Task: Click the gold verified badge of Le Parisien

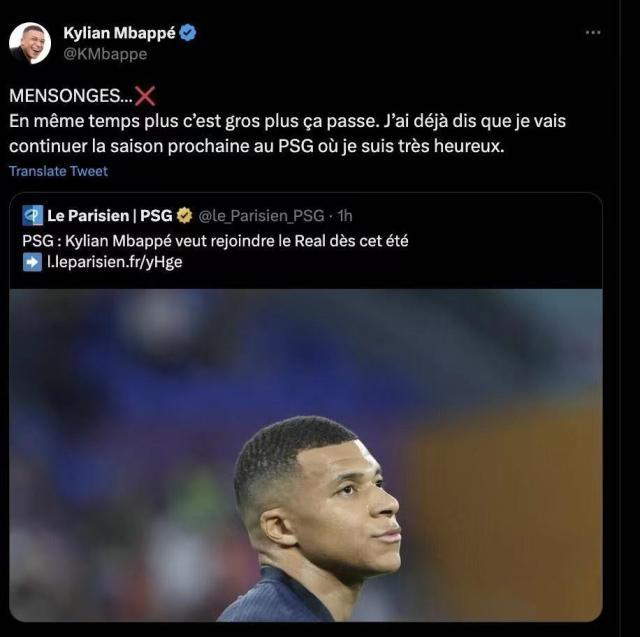Action: click(x=184, y=215)
